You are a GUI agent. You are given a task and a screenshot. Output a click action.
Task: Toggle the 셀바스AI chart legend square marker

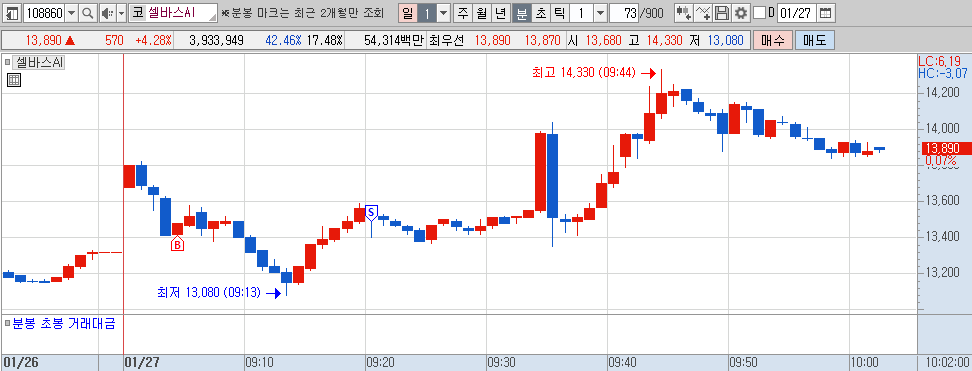click(x=7, y=62)
